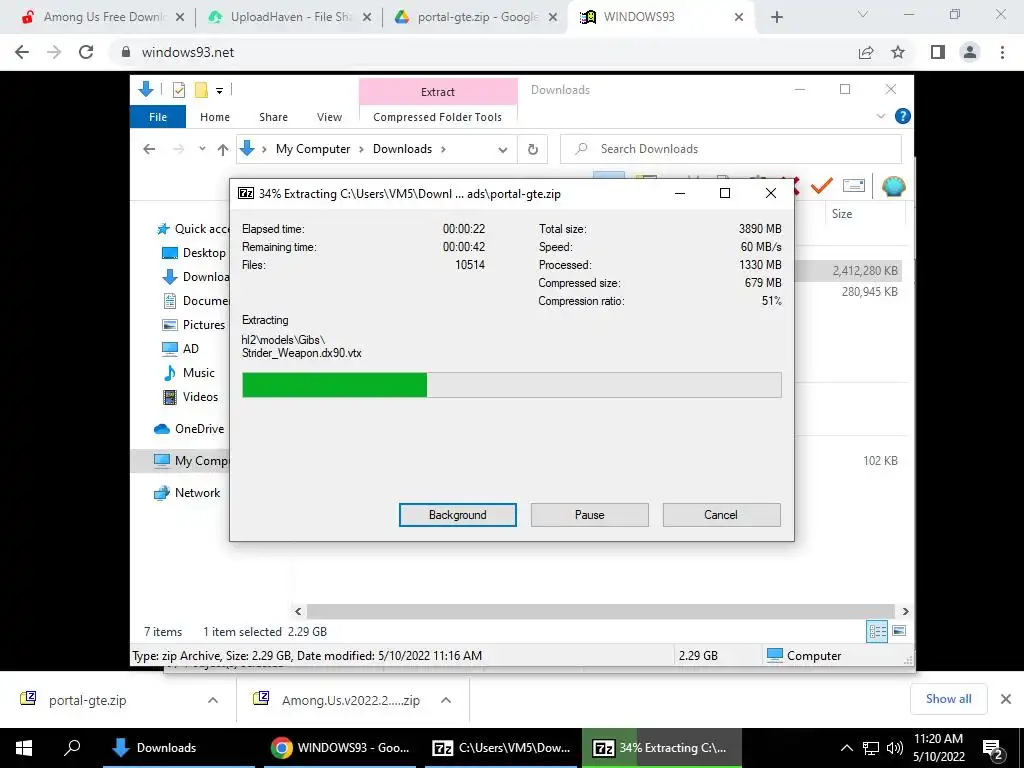Expand the chevron after Downloads breadcrumb
Viewport: 1024px width, 768px height.
(x=443, y=149)
